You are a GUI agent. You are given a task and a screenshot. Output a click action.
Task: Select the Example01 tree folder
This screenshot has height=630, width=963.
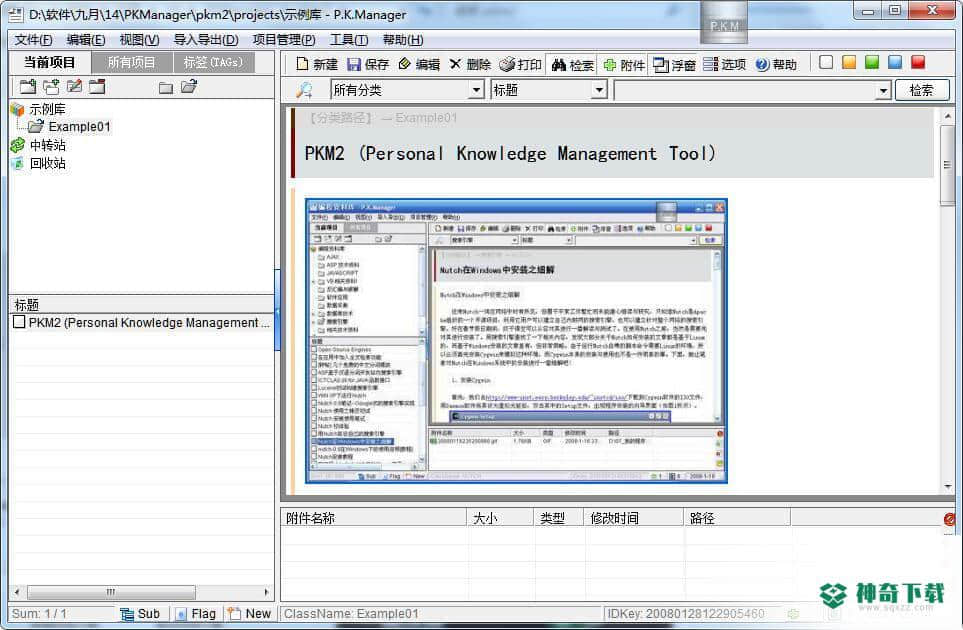coord(79,126)
